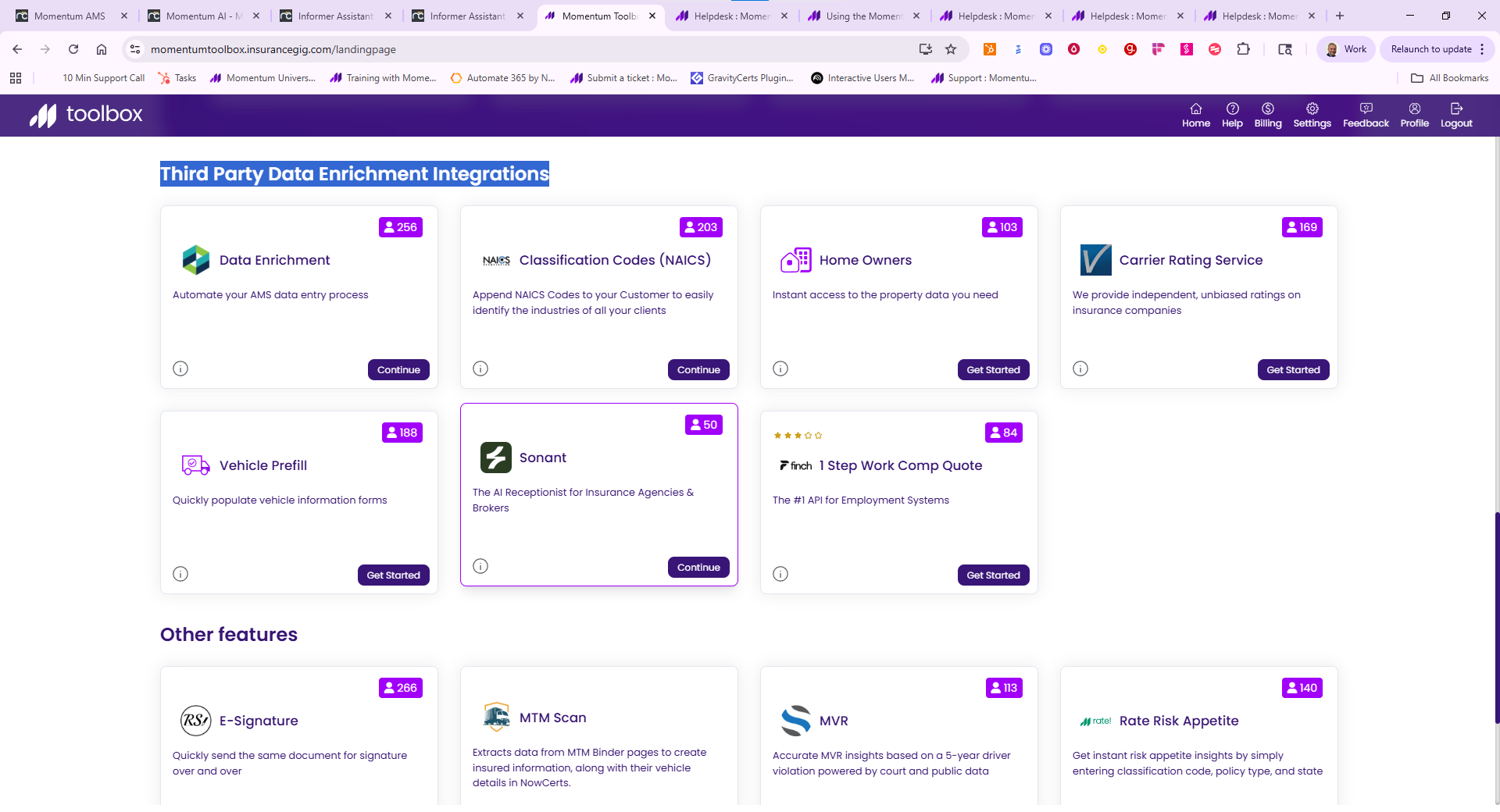The width and height of the screenshot is (1500, 812).
Task: Open the browser apps grid icon
Action: point(16,78)
